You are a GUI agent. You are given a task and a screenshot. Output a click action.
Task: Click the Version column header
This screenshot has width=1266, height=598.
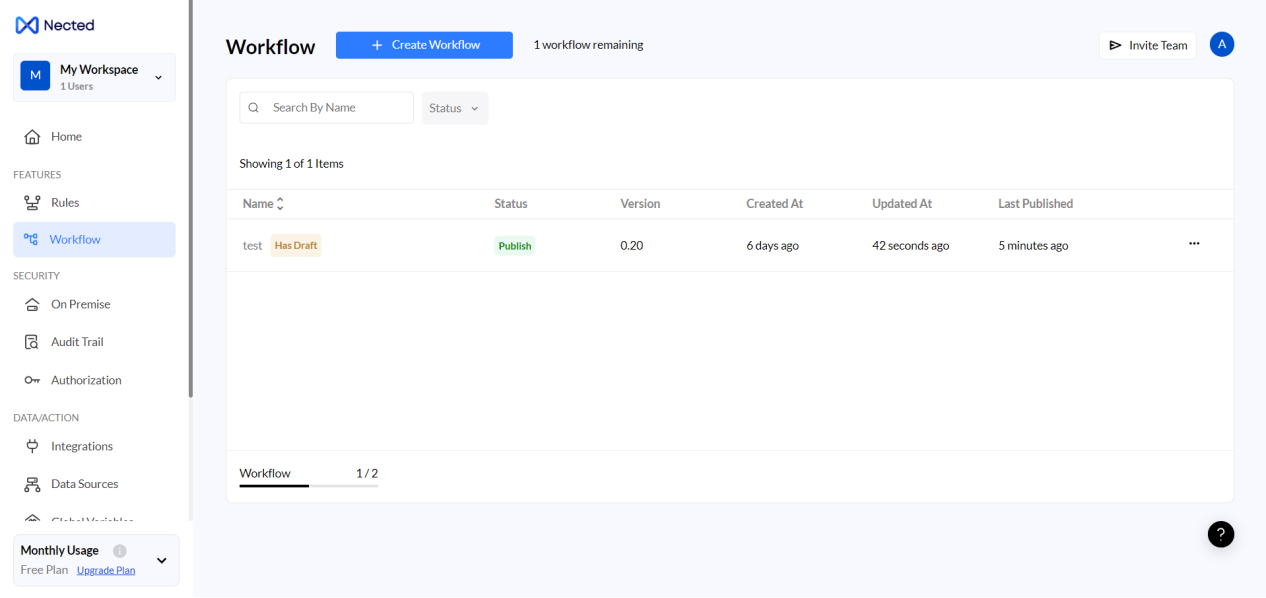pos(640,204)
